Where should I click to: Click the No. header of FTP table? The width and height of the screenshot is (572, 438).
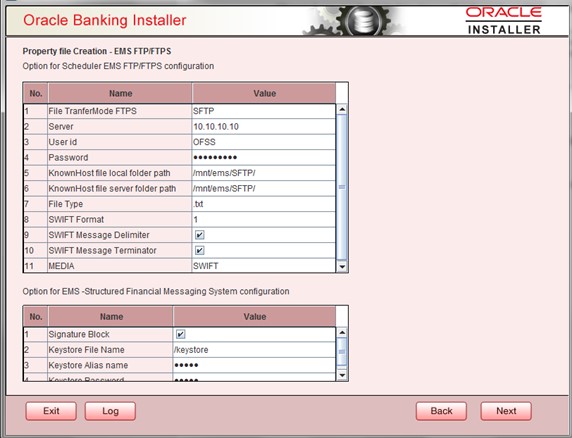[x=36, y=93]
